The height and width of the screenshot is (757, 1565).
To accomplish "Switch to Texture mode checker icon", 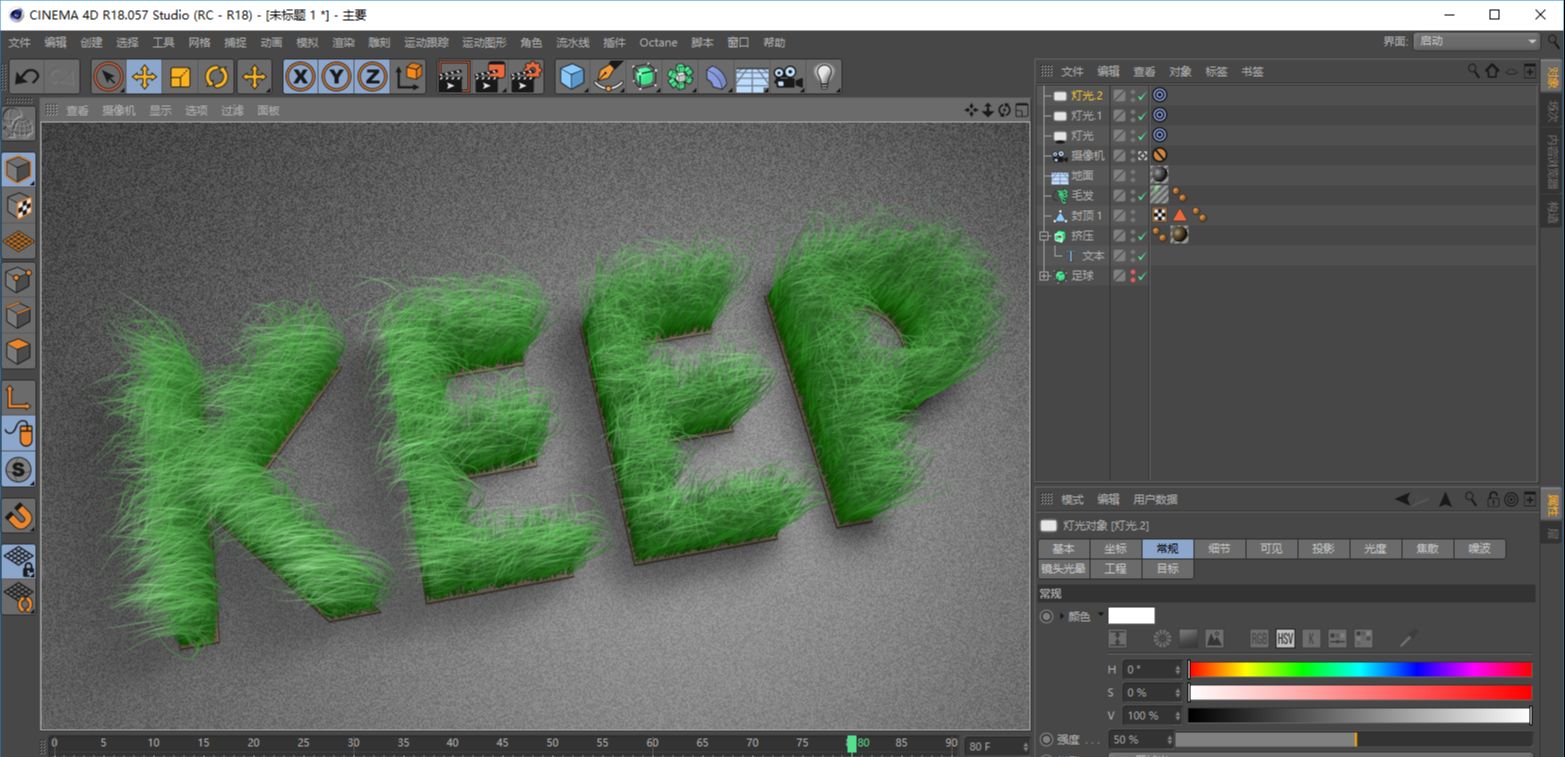I will coord(18,206).
